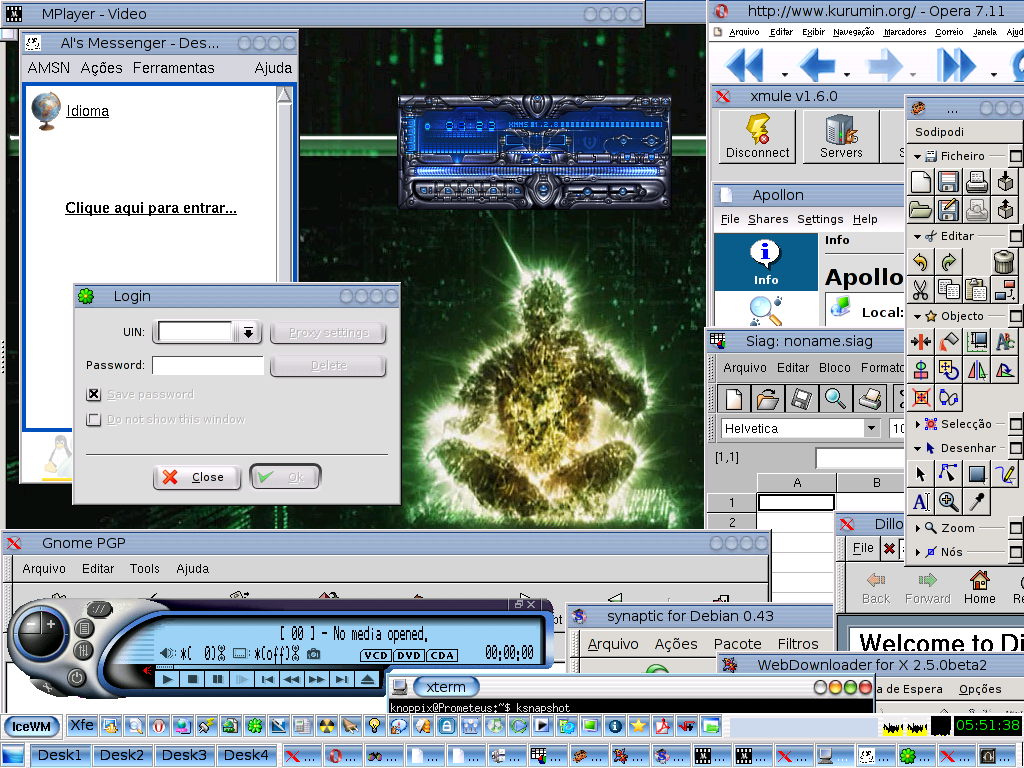Screen dimensions: 1024x768
Task: Click the flip horizontal icon in Sodipodi's Objecto section
Action: coord(977,370)
